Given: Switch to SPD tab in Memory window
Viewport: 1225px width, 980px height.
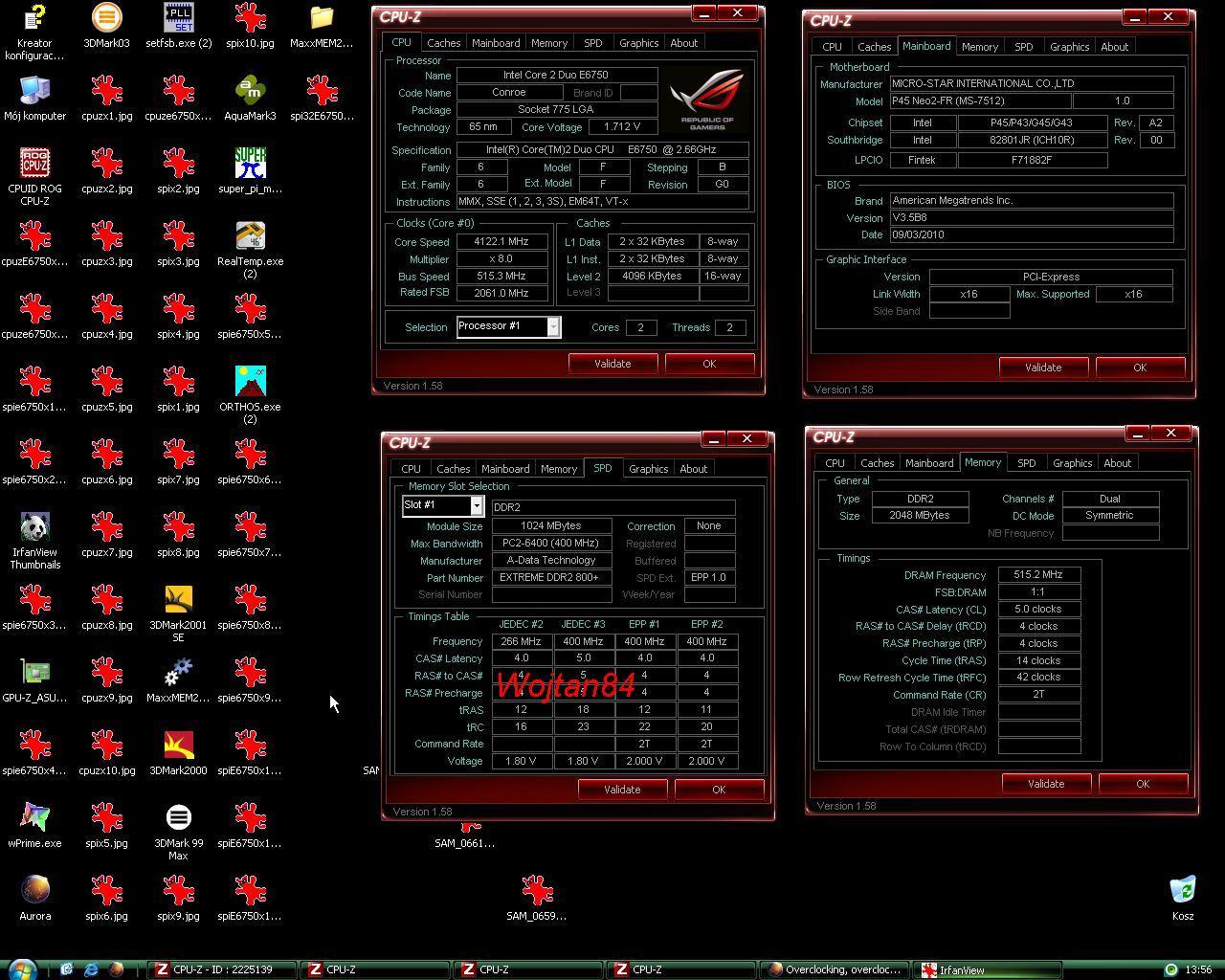Looking at the screenshot, I should 1026,463.
